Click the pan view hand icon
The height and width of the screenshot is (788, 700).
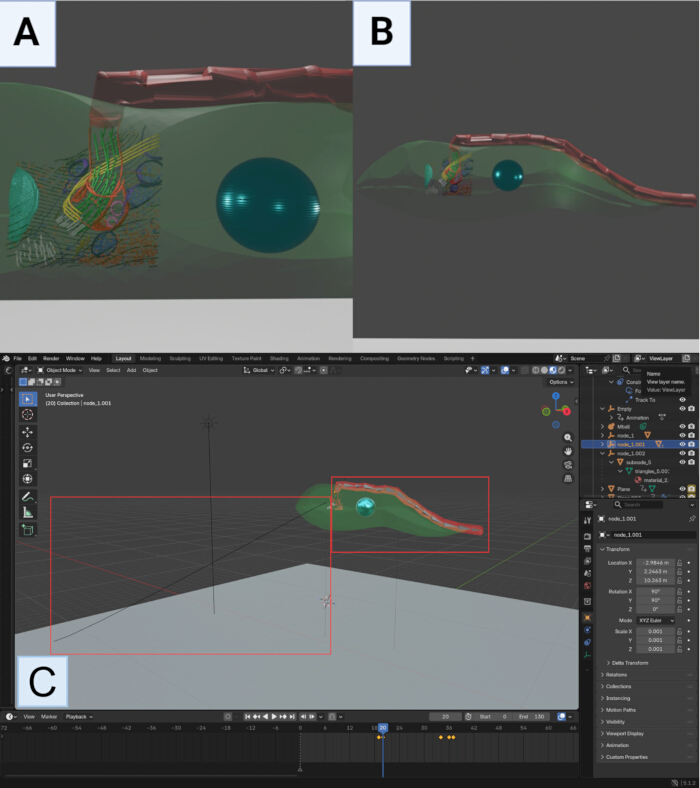568,451
